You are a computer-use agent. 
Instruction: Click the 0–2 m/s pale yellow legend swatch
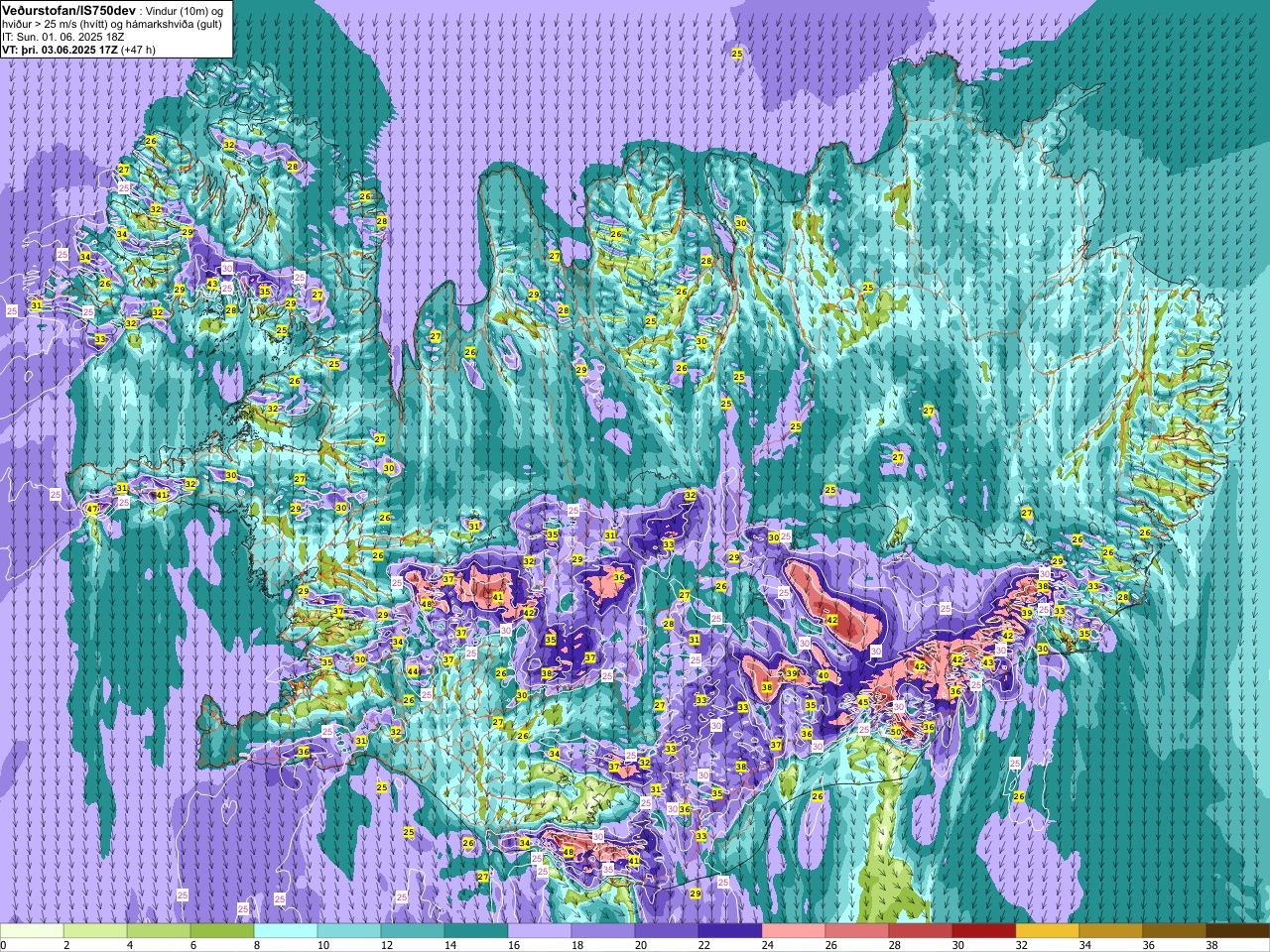point(32,931)
